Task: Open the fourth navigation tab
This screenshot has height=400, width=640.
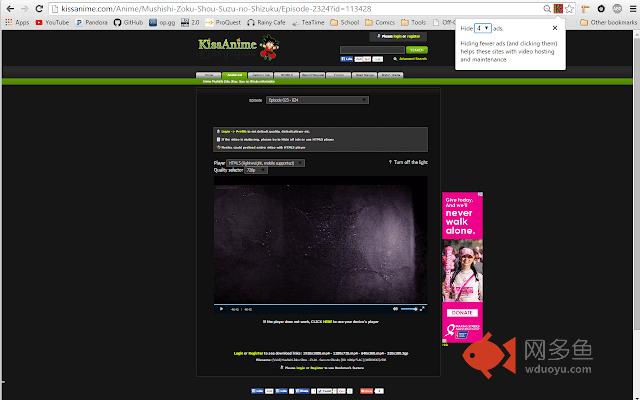Action: [x=287, y=75]
